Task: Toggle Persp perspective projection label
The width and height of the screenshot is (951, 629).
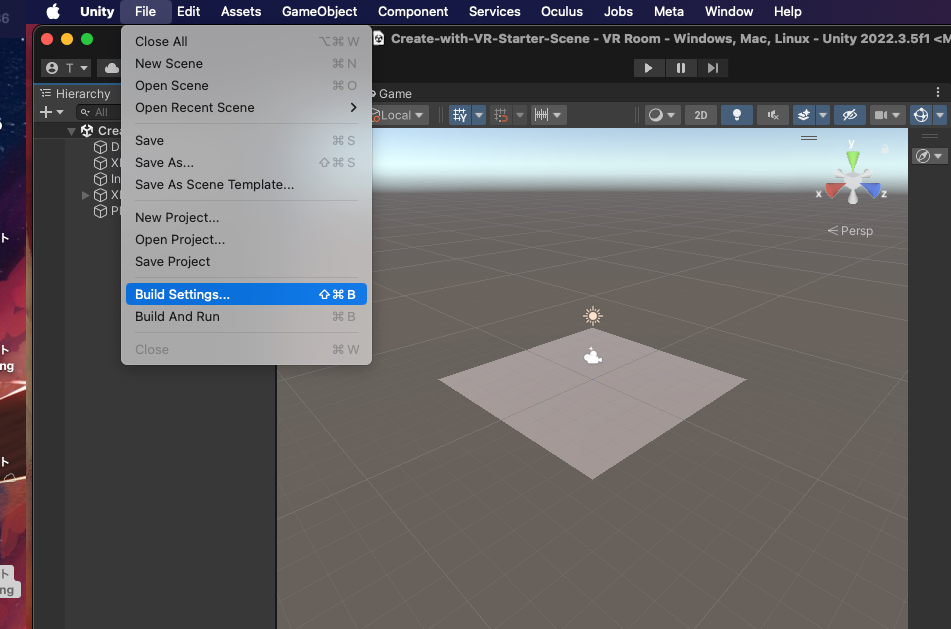Action: tap(850, 231)
